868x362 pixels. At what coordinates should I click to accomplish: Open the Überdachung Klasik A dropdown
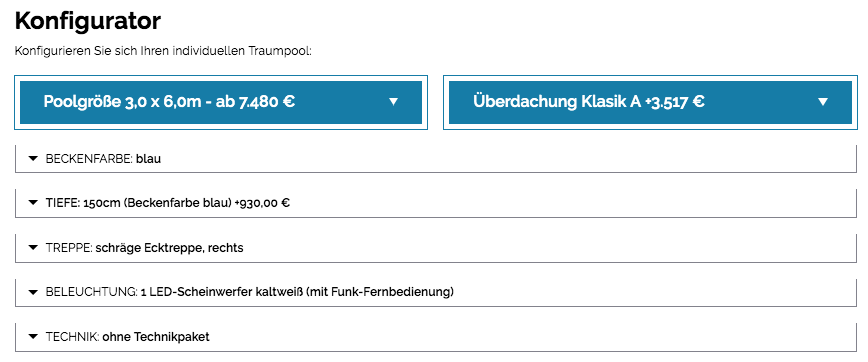point(650,102)
